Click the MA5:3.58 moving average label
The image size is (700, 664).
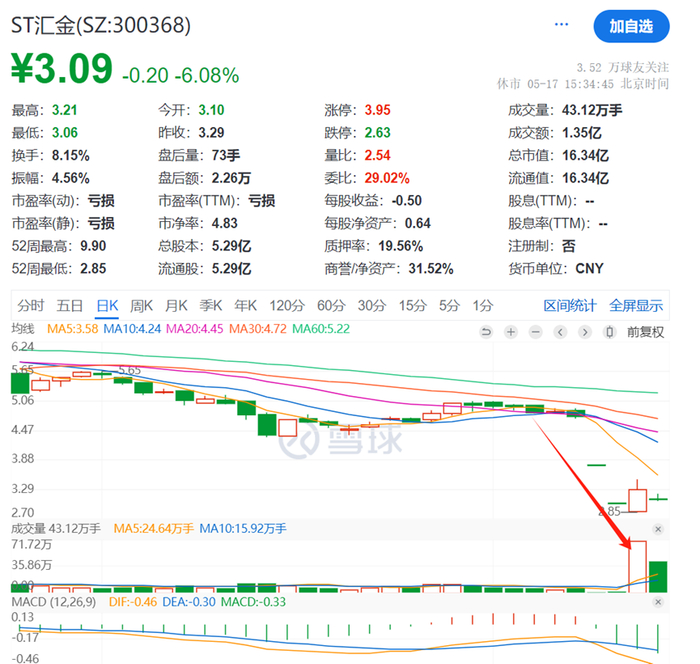(72, 329)
